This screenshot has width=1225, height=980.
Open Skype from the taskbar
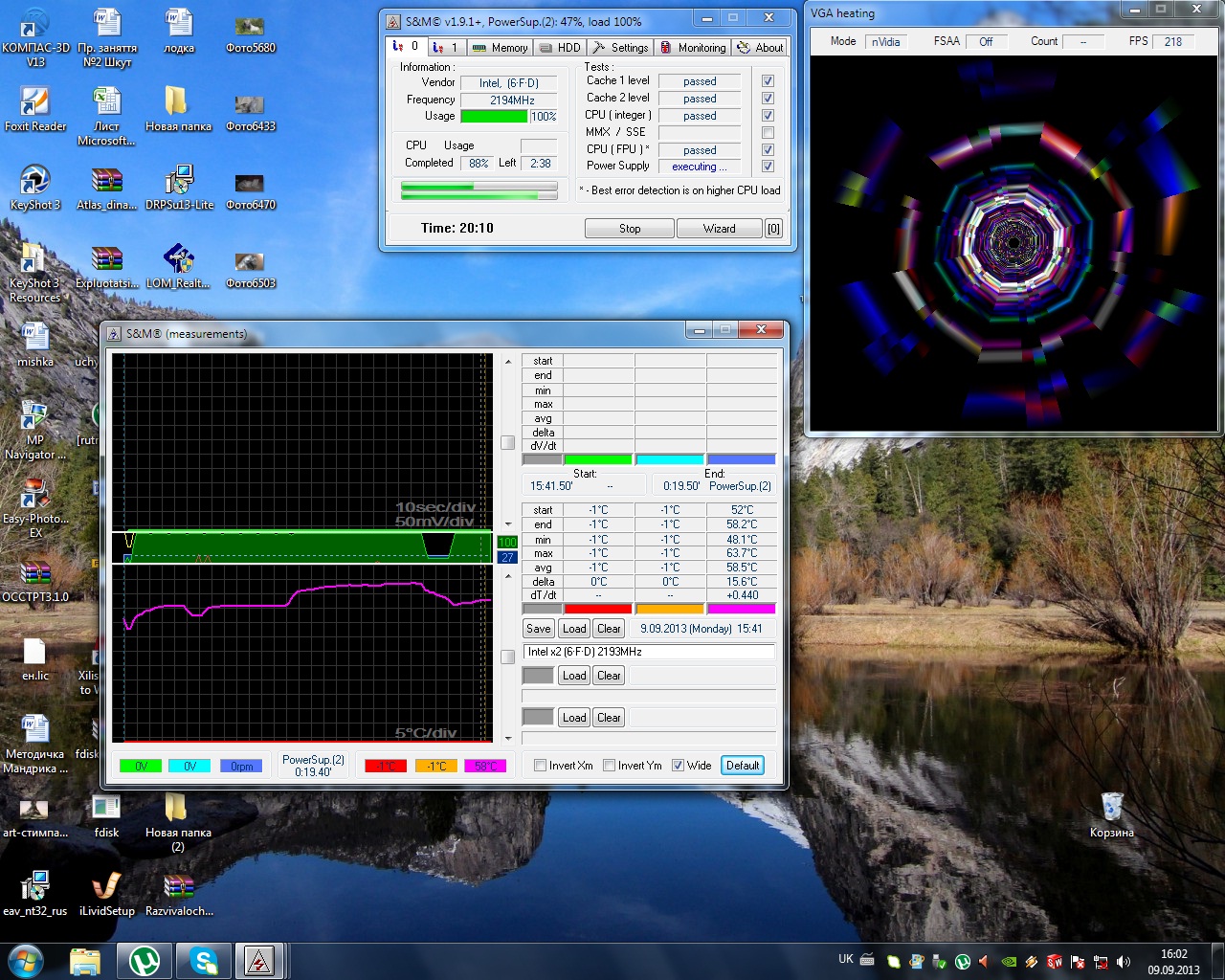(x=203, y=960)
